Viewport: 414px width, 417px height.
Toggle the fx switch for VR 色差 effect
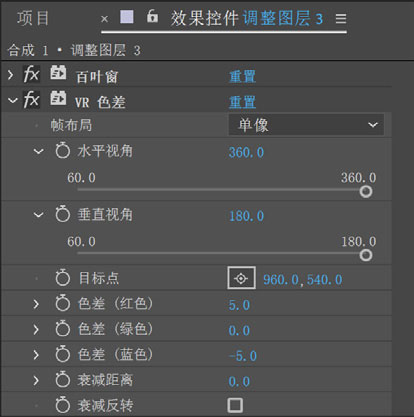click(31, 100)
